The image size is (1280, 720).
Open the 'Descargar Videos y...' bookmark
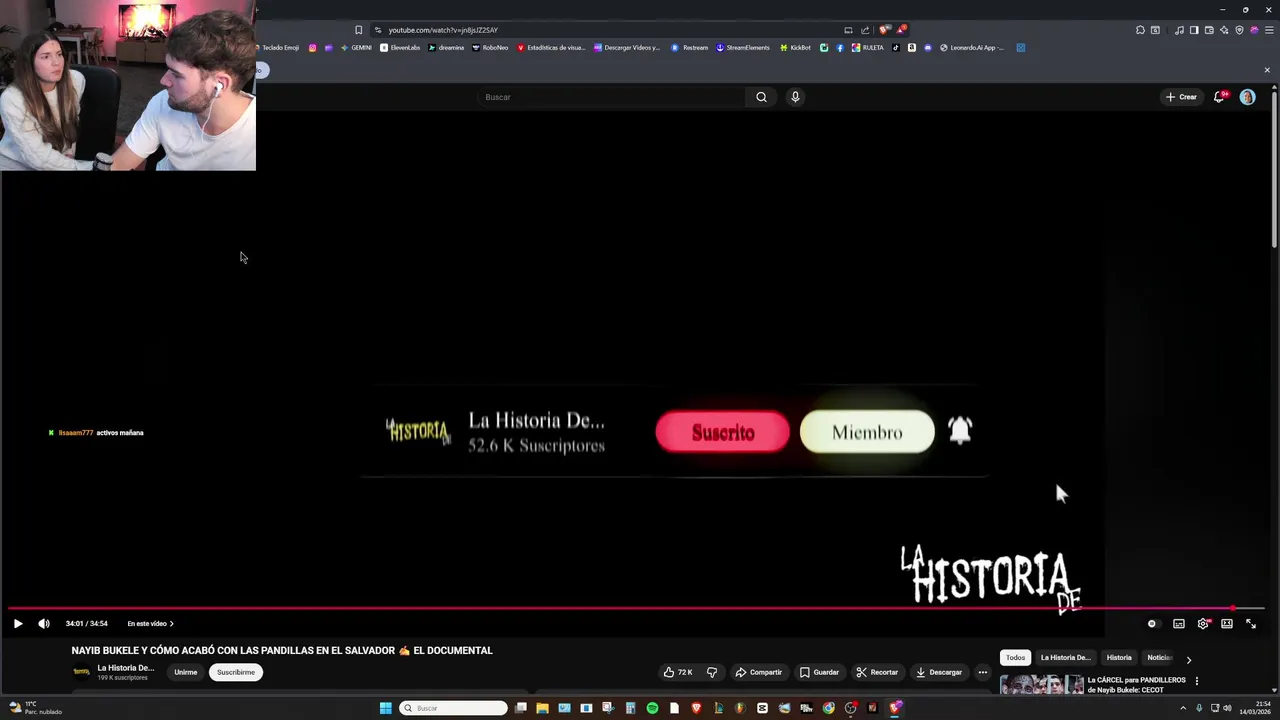627,48
